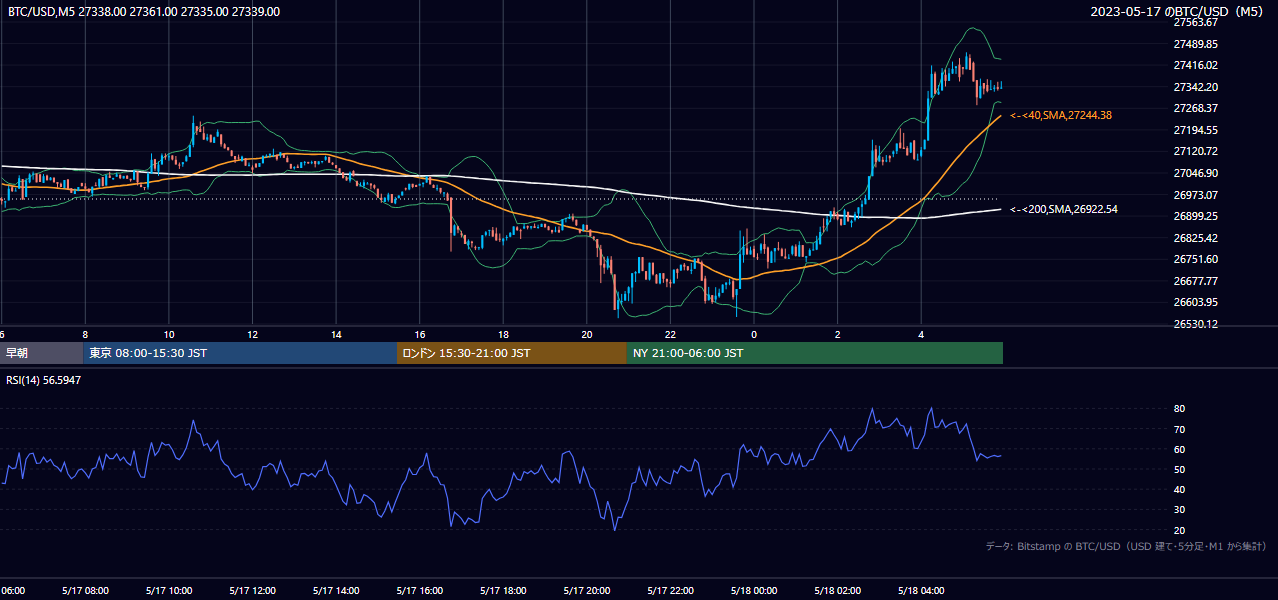
Task: Click the 5/17 14:00 time label
Action: (x=336, y=591)
